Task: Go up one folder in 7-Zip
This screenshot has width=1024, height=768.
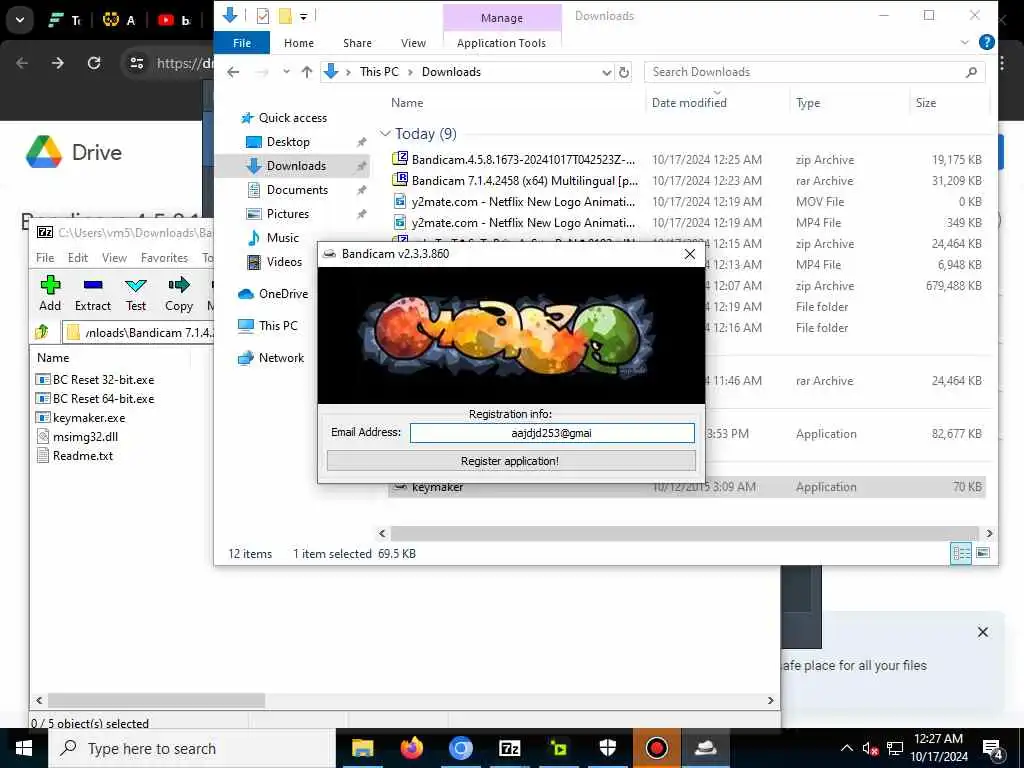Action: 42,332
